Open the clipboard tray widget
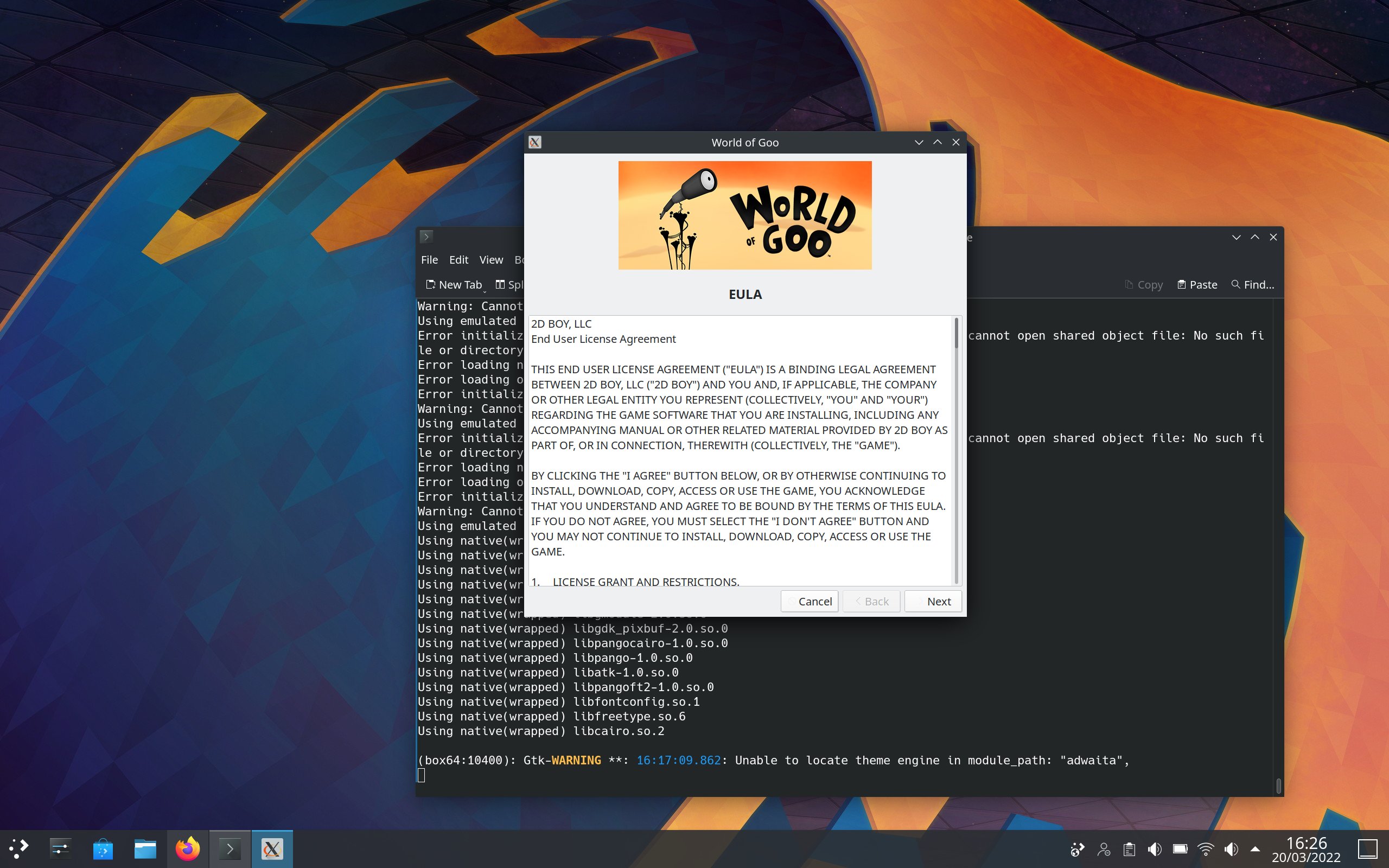1389x868 pixels. pyautogui.click(x=1129, y=849)
